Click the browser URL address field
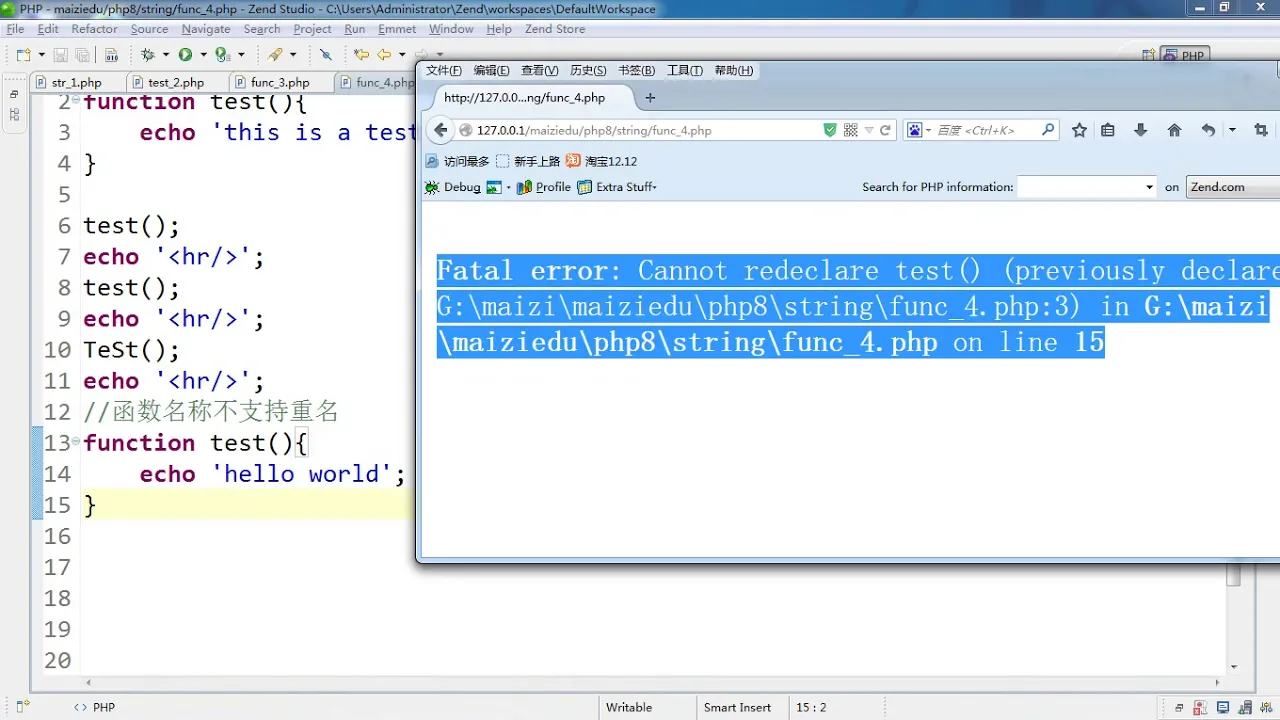 [x=640, y=130]
